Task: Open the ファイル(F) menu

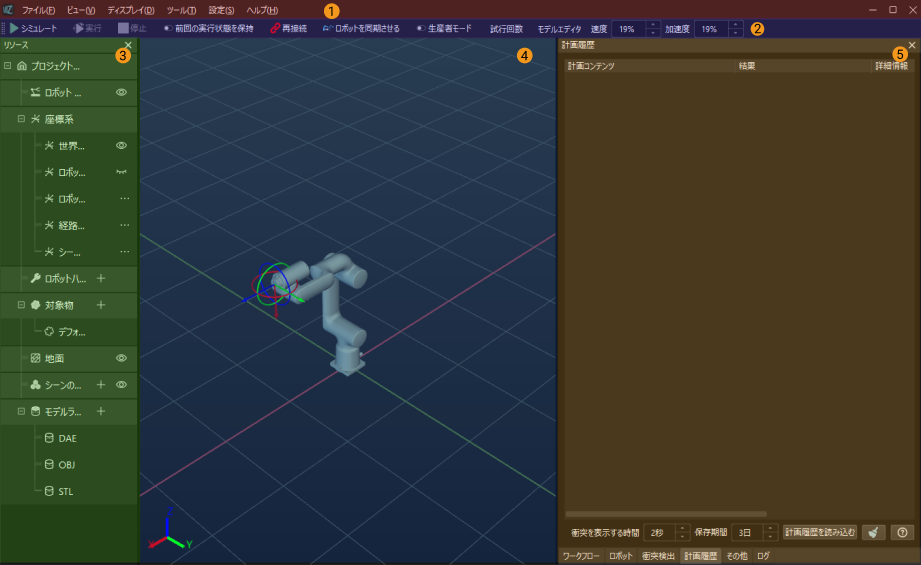Action: pyautogui.click(x=39, y=10)
